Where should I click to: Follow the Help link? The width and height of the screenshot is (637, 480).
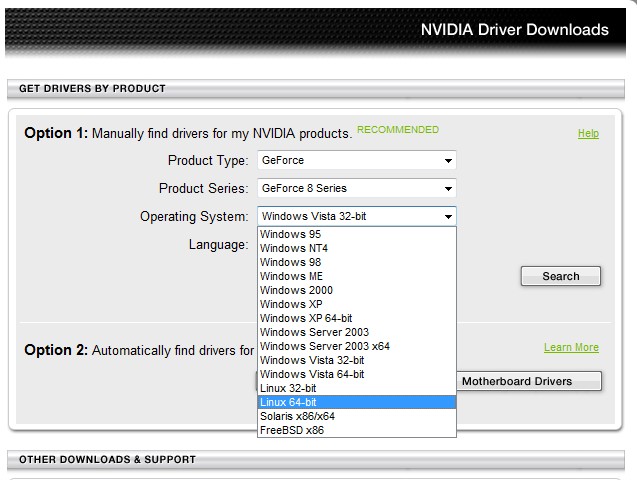coord(588,134)
